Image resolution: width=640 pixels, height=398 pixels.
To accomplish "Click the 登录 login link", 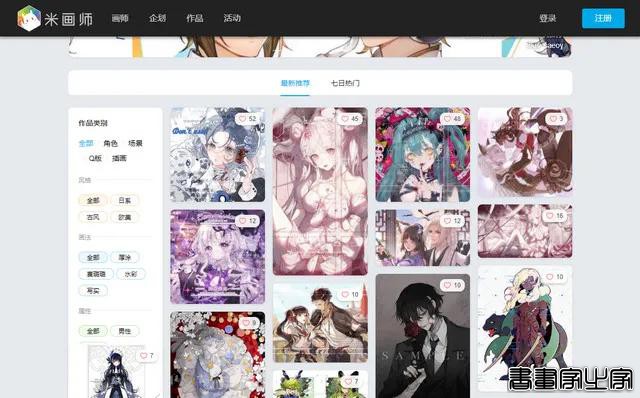I will (x=547, y=18).
